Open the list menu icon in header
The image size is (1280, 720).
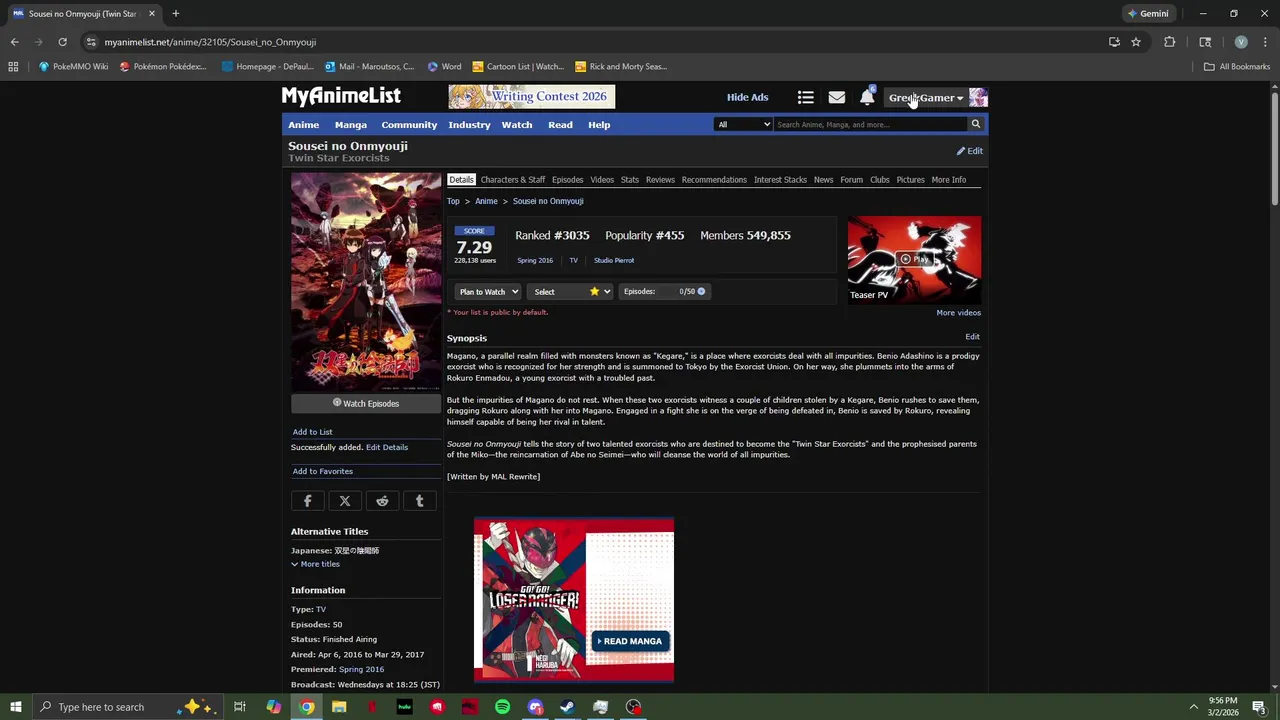[805, 97]
